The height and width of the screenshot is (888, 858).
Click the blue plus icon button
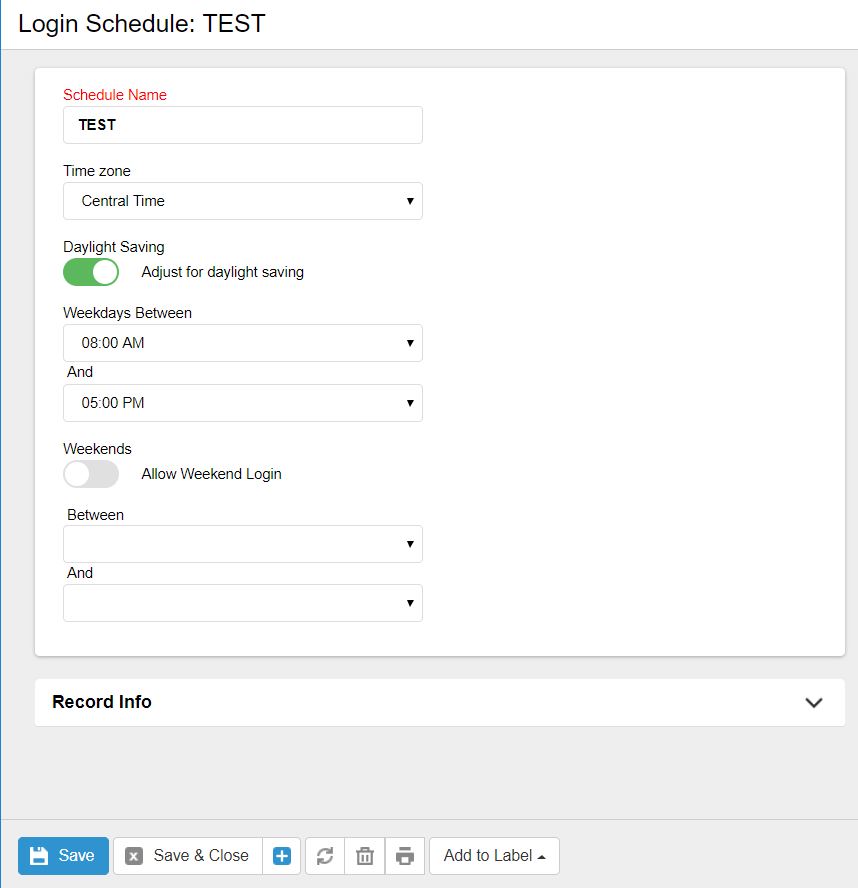(282, 856)
